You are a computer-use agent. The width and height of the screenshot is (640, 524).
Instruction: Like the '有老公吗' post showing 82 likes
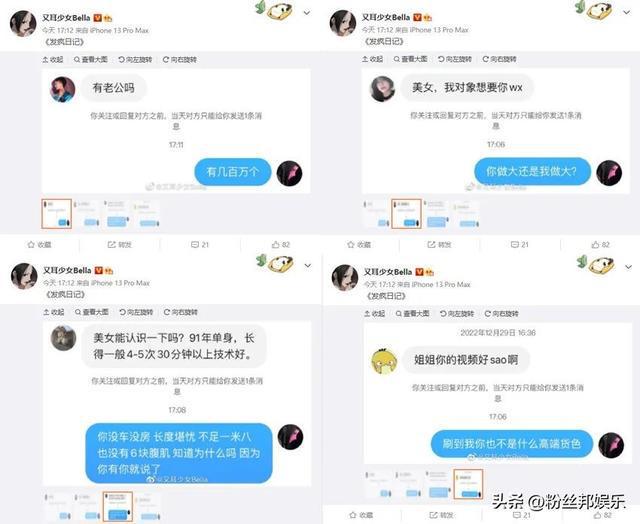[x=281, y=244]
